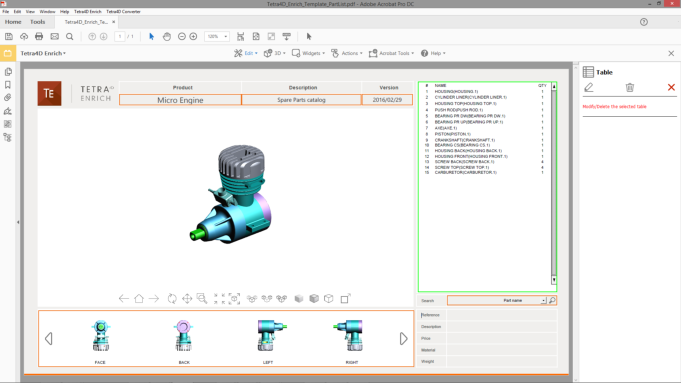Screen dimensions: 681x383
Task: Select the 3D pan move tool
Action: coord(187,298)
